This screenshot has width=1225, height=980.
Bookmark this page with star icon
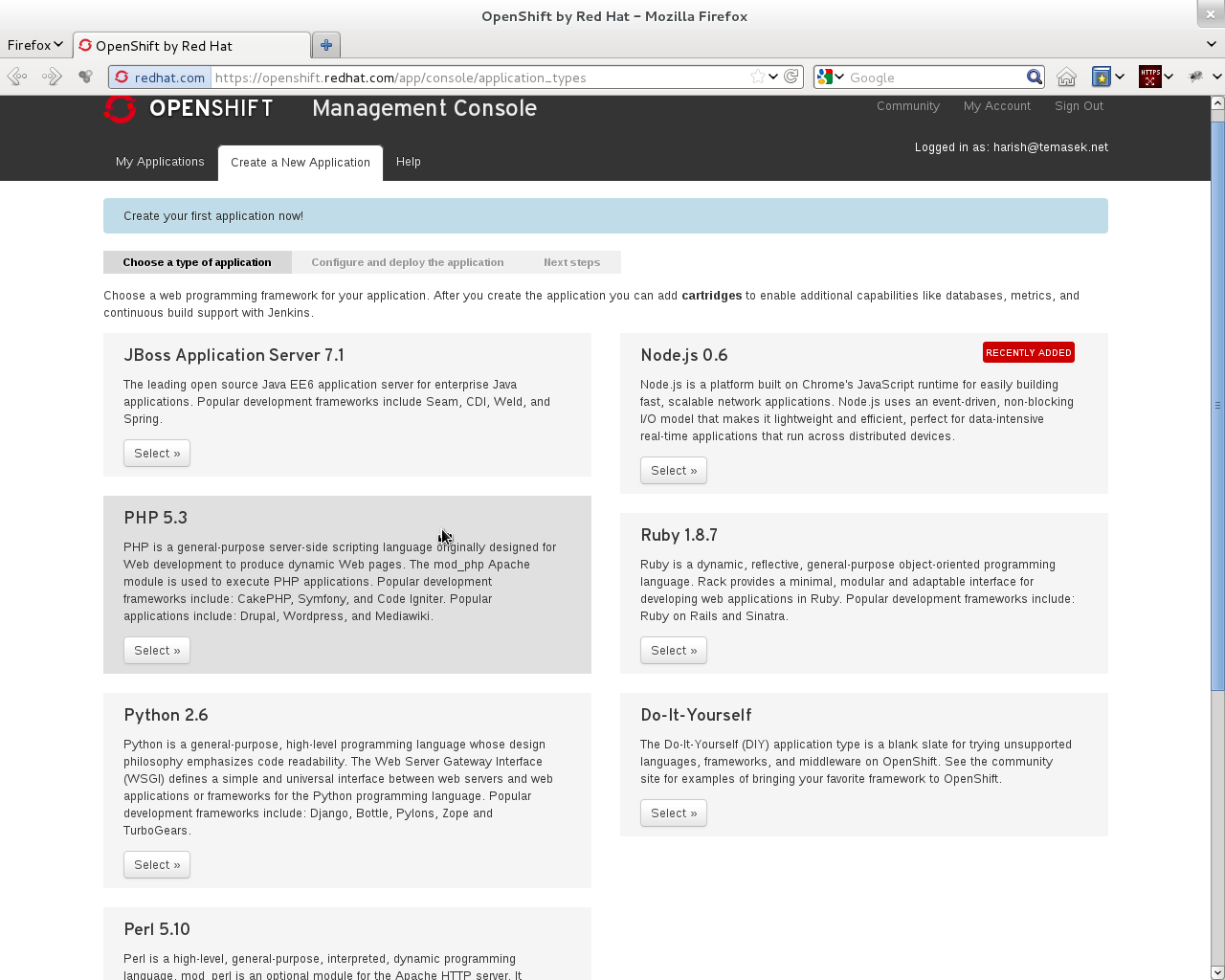[x=757, y=77]
